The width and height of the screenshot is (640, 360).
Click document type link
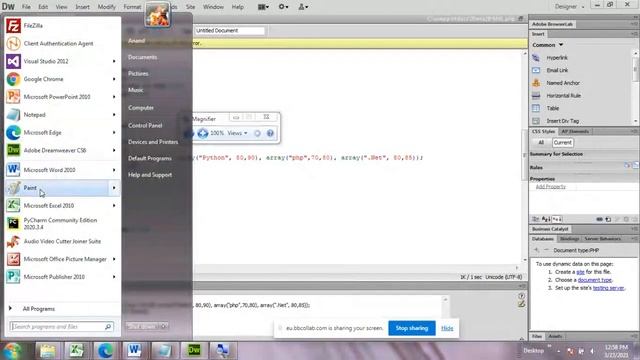(x=595, y=280)
